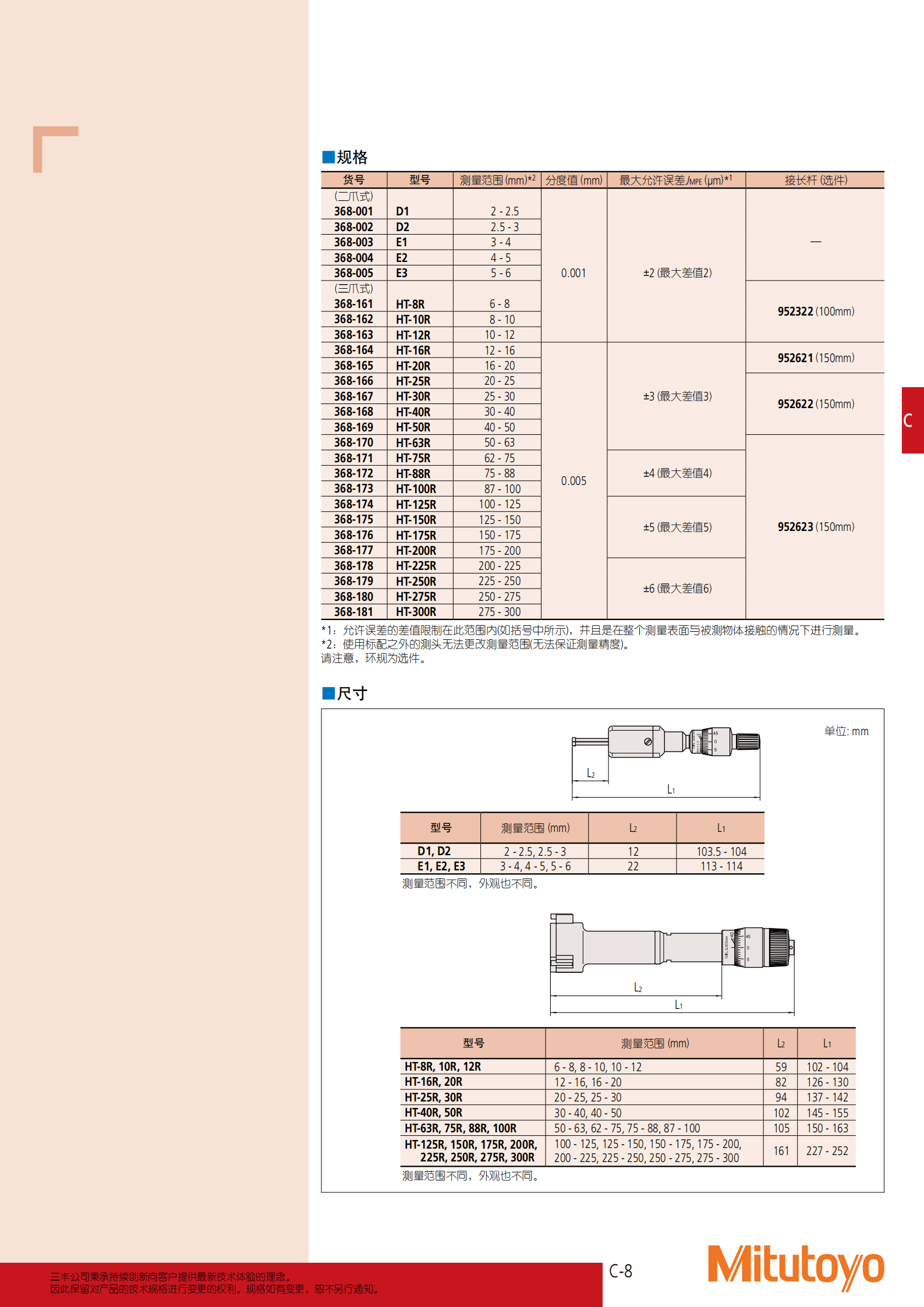Click HT-63R, 75R, 88R, 100R dimension row
924x1307 pixels.
point(628,1128)
